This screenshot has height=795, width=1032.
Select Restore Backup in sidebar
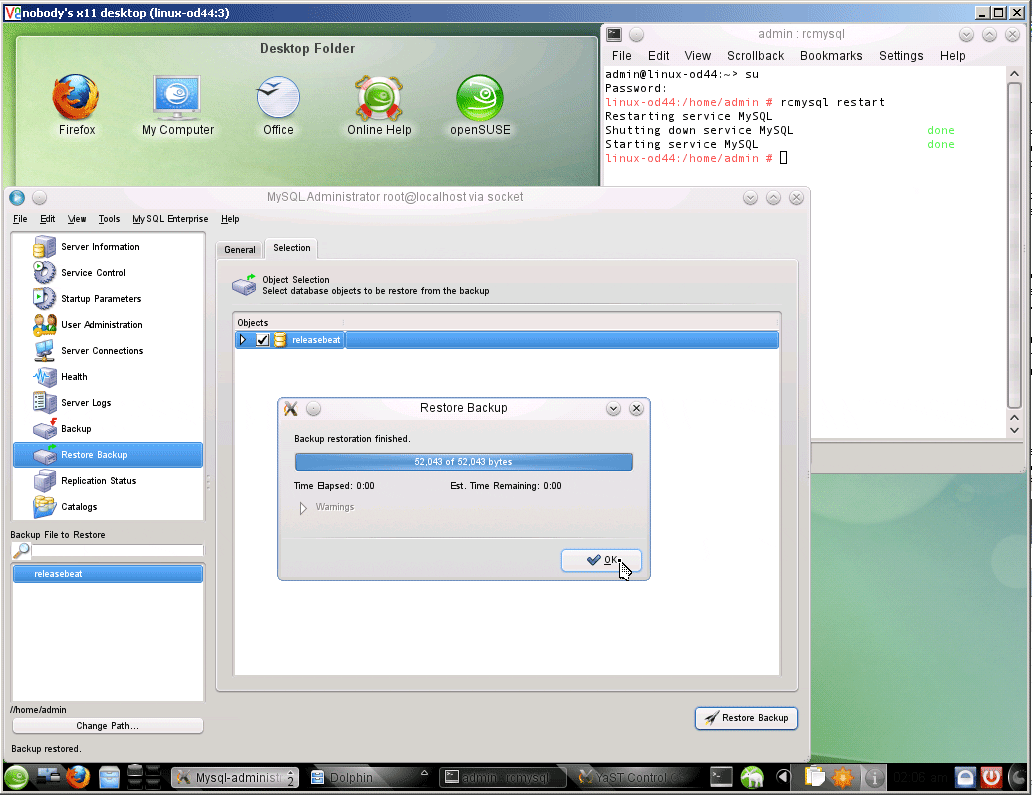(x=108, y=455)
